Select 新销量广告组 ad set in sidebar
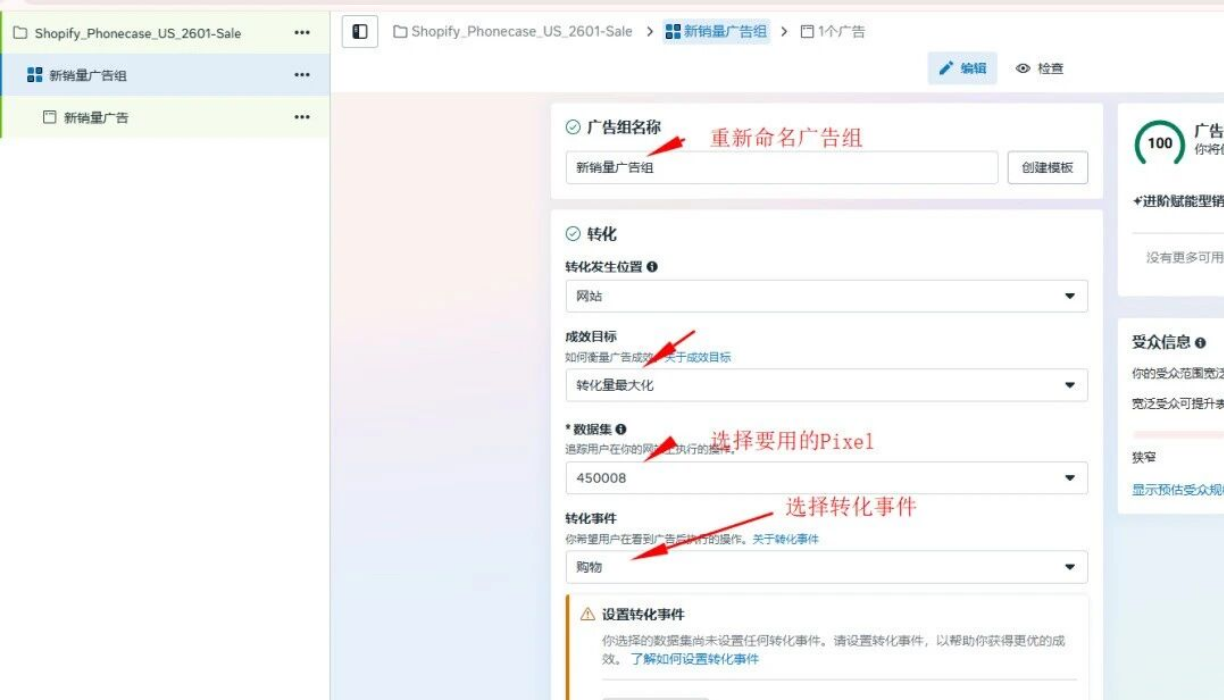1224x700 pixels. point(165,75)
